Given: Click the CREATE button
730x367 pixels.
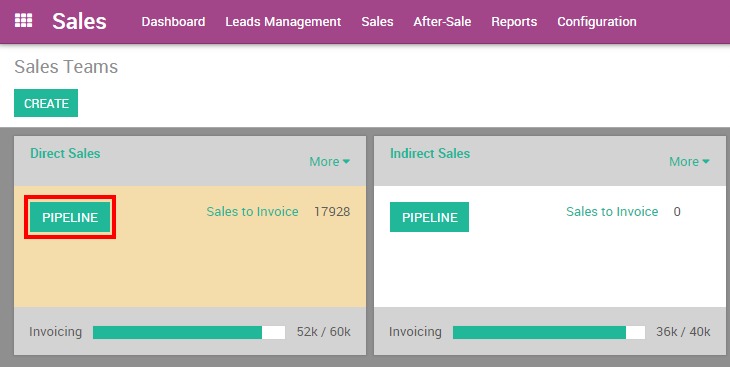Looking at the screenshot, I should (x=46, y=103).
